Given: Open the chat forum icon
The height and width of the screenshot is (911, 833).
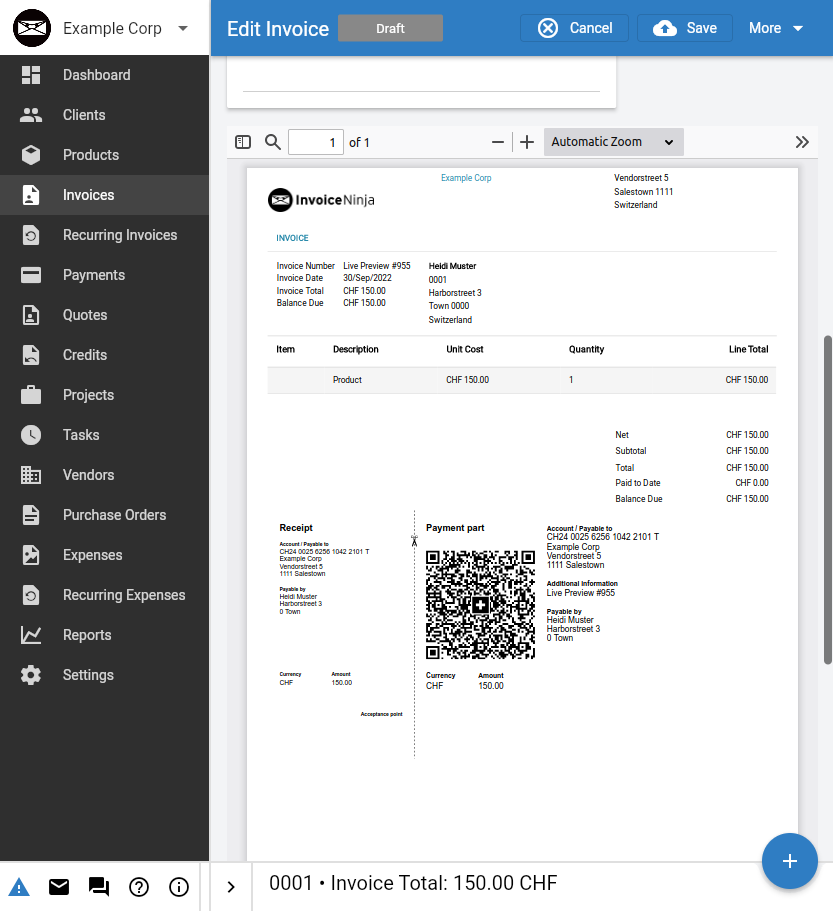Looking at the screenshot, I should tap(99, 887).
